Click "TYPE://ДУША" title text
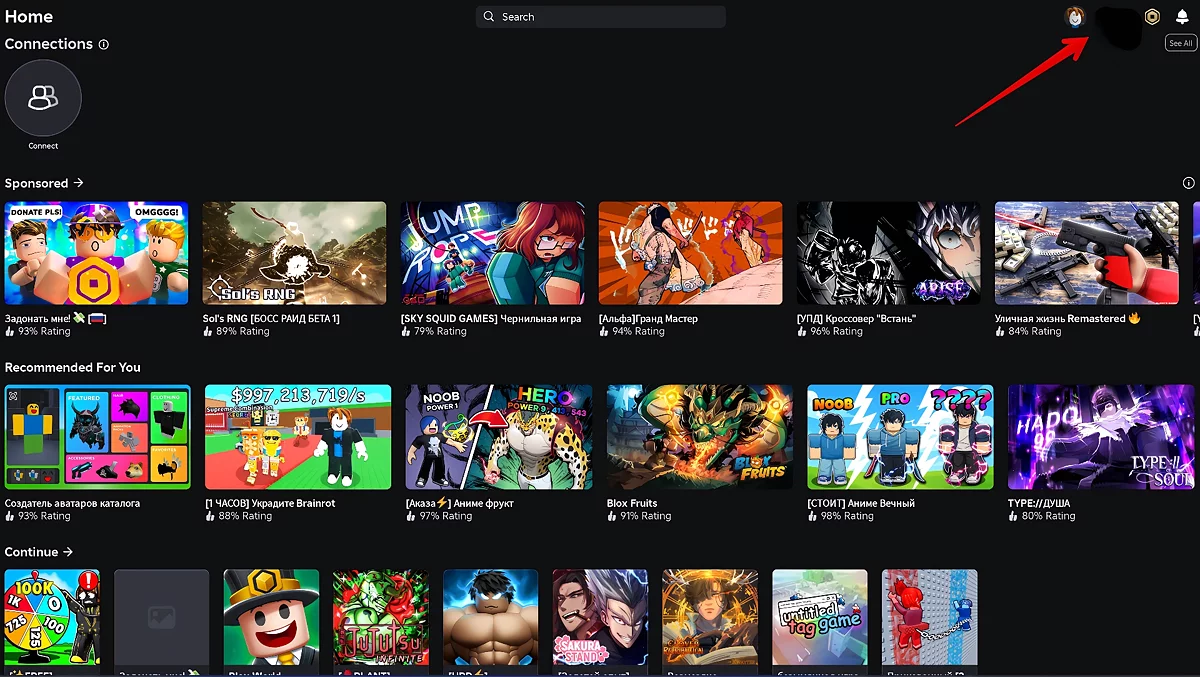Viewport: 1200px width, 677px height. [1041, 504]
